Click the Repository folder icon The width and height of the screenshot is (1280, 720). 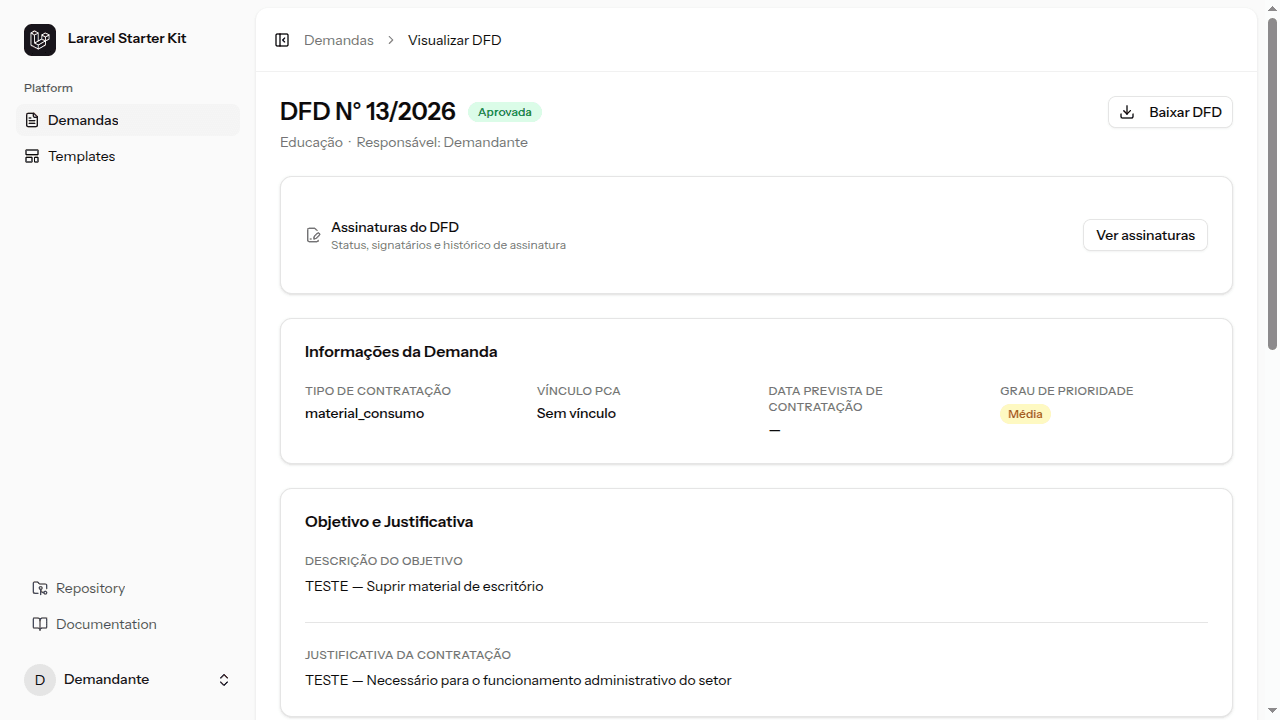[x=40, y=588]
